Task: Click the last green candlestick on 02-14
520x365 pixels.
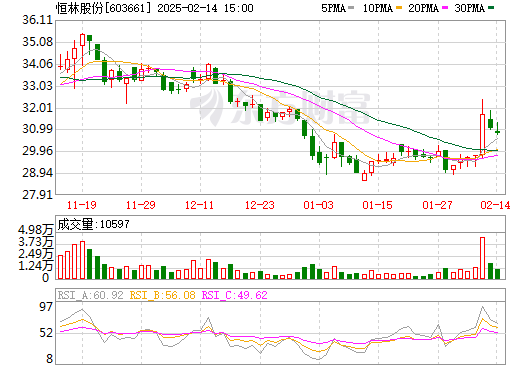Action: point(497,129)
